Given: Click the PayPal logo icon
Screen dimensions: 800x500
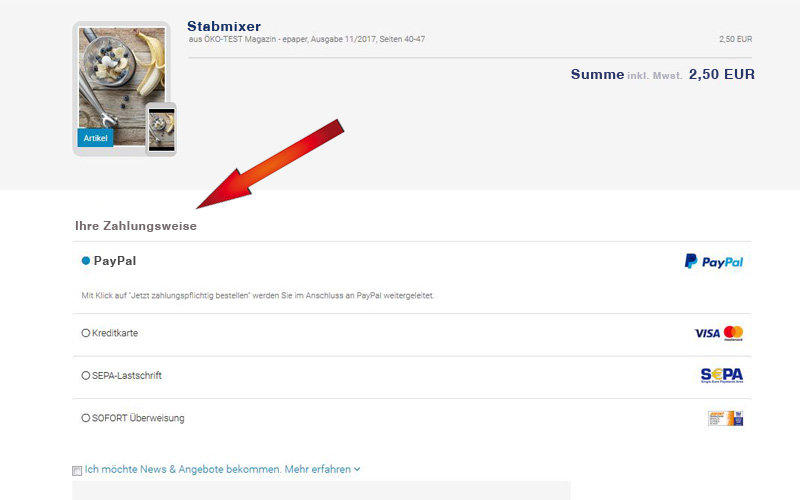Looking at the screenshot, I should 713,261.
